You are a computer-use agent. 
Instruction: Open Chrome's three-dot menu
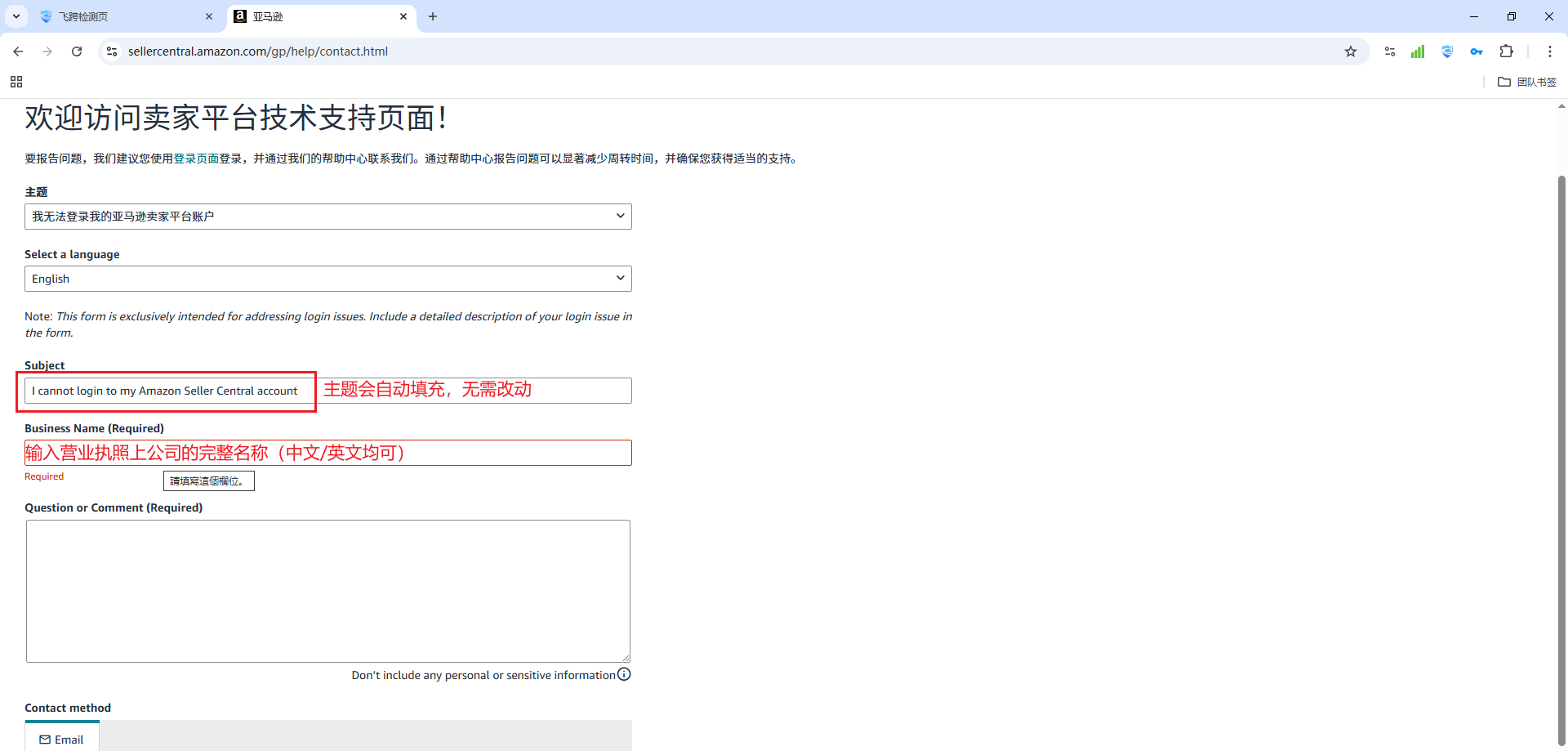1550,51
